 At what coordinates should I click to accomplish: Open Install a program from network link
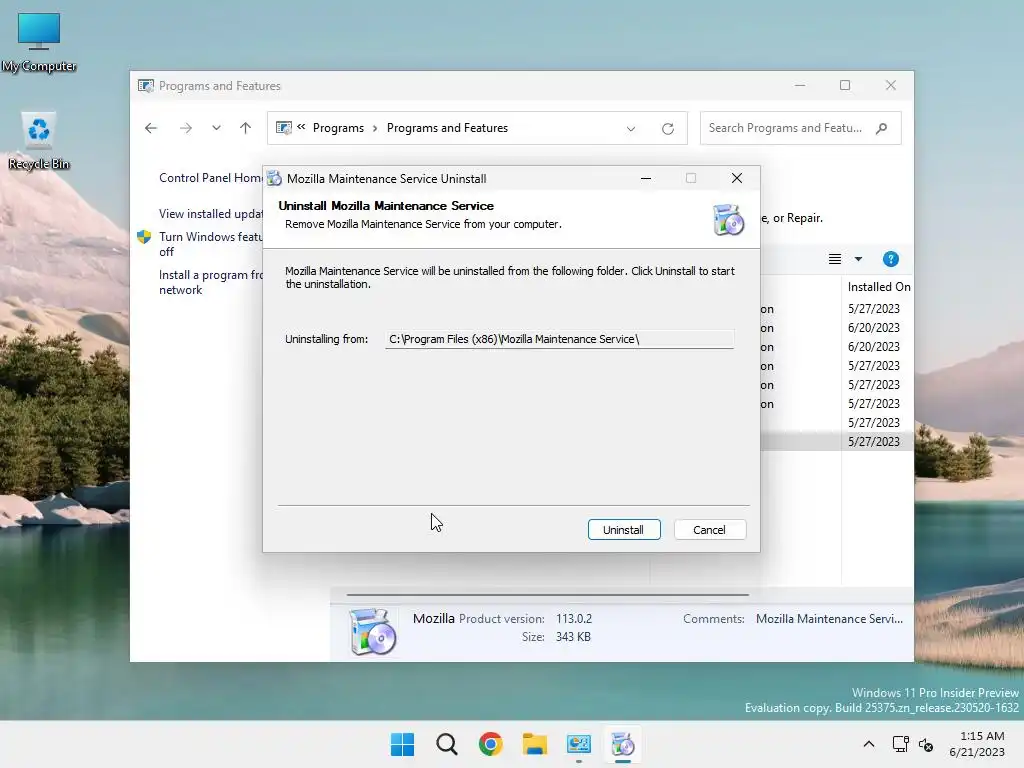(x=210, y=282)
